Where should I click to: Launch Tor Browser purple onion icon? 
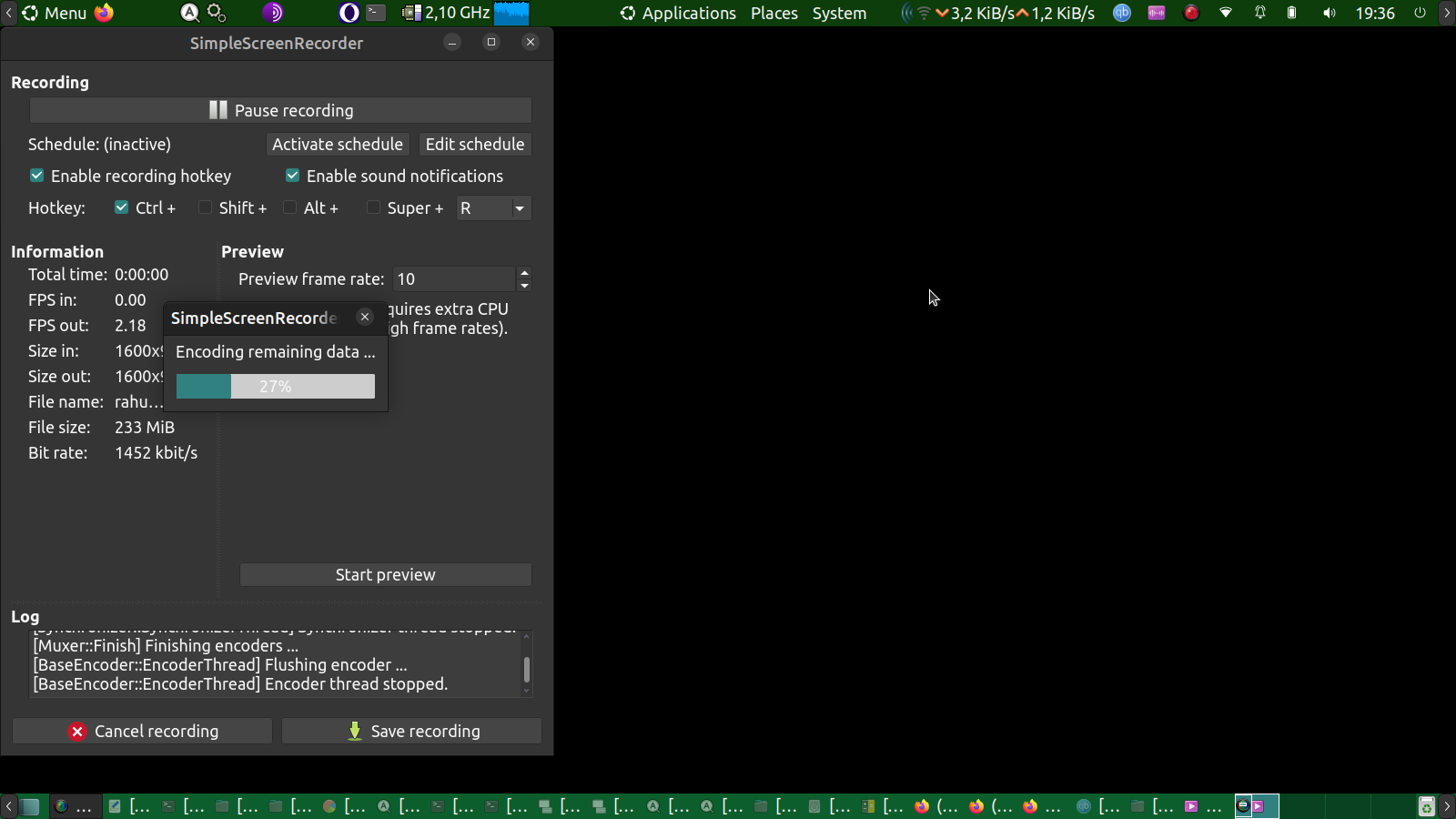273,13
